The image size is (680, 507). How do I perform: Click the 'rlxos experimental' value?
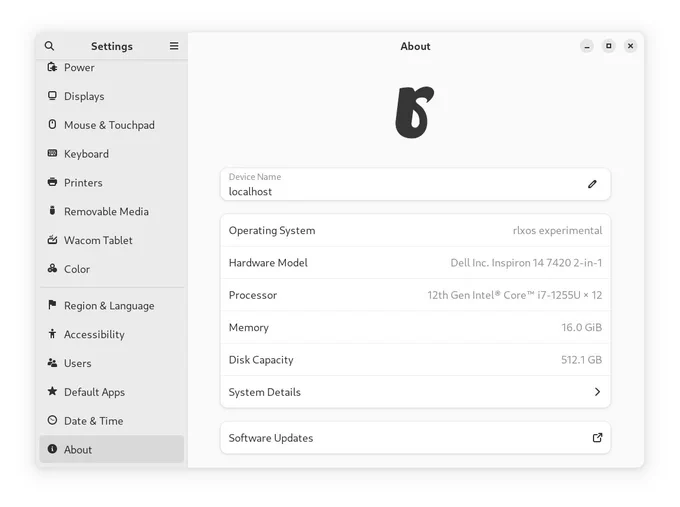557,230
